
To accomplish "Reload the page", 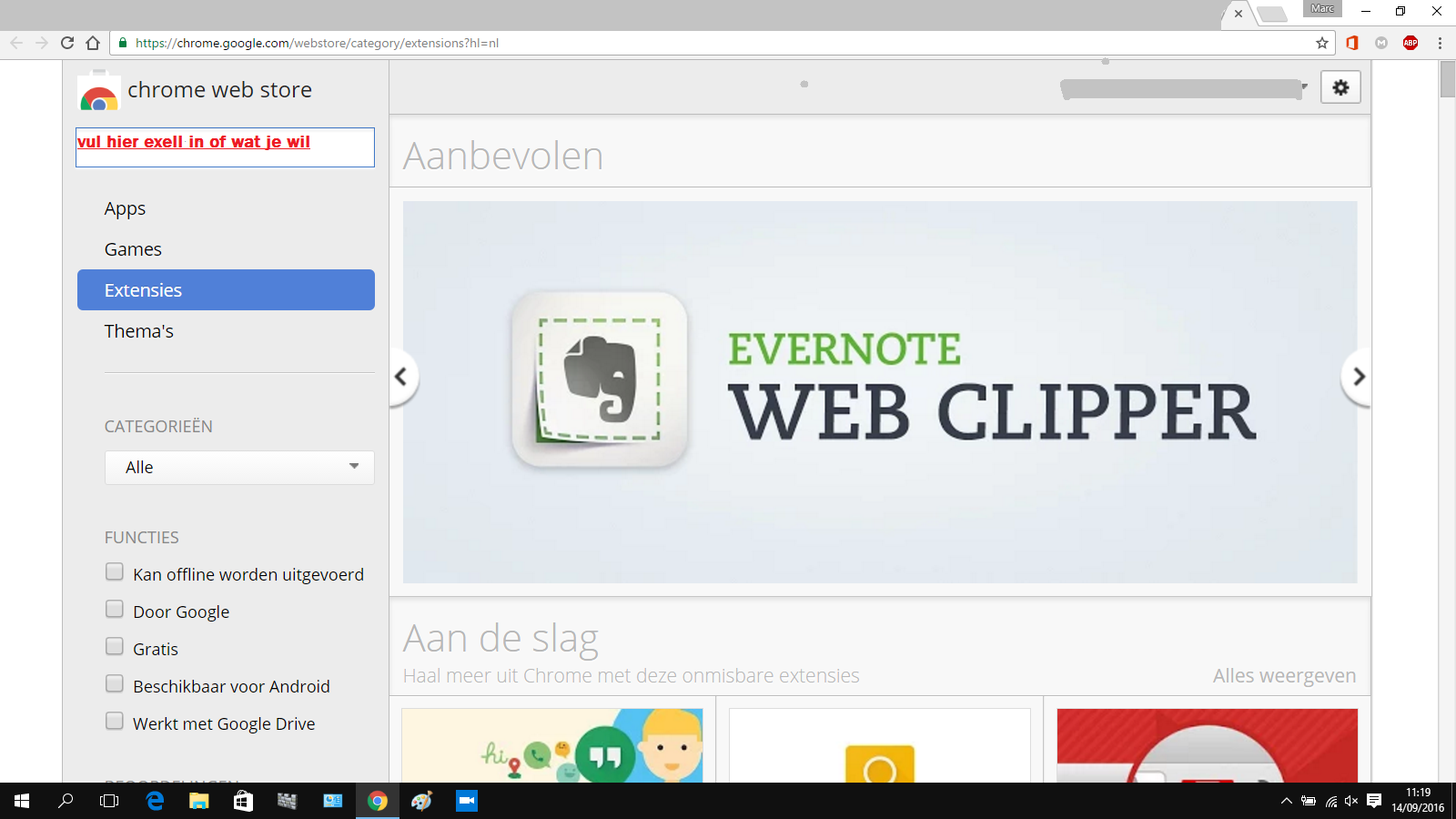I will click(x=67, y=43).
